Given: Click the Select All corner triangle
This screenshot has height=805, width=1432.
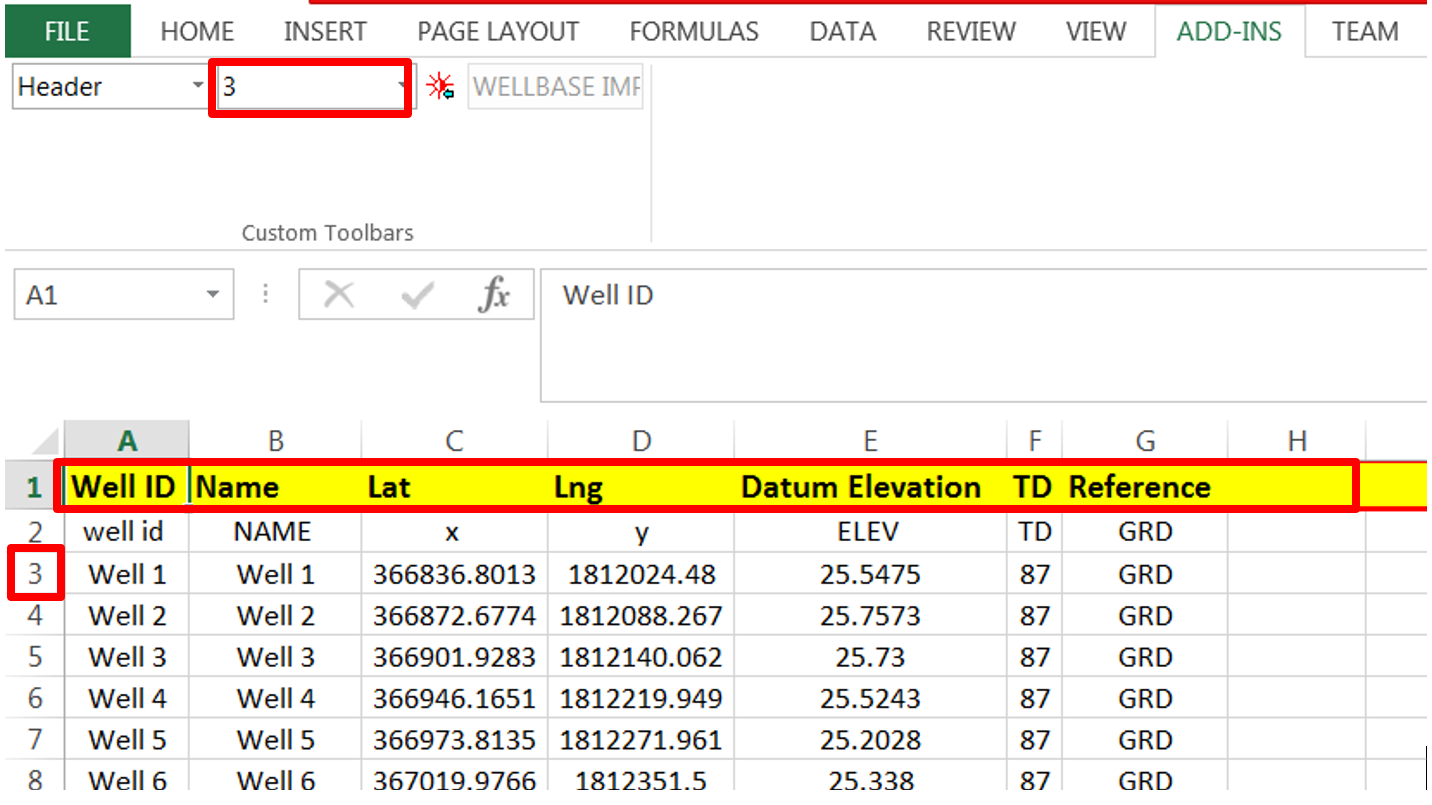Looking at the screenshot, I should click(46, 441).
